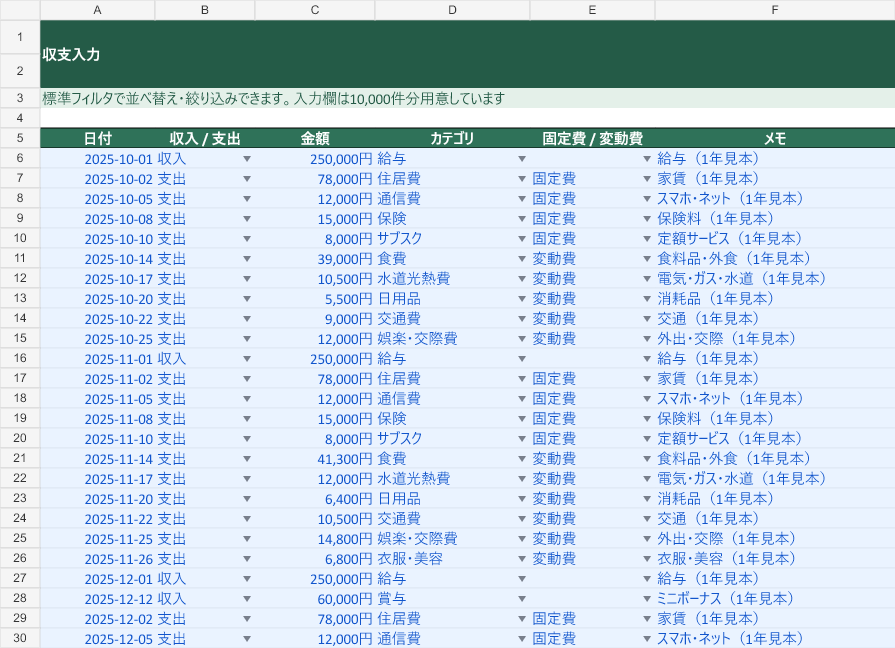Select memo 消耗品(1年見本) in row 23
Image resolution: width=895 pixels, height=648 pixels.
pyautogui.click(x=775, y=498)
